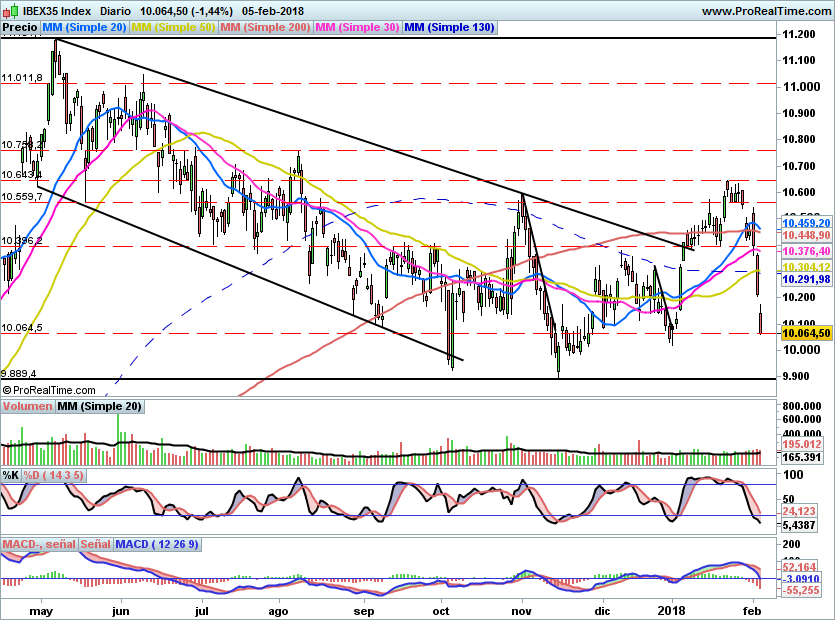
Task: Click the -55,255 MACD histogram value
Action: coord(801,590)
